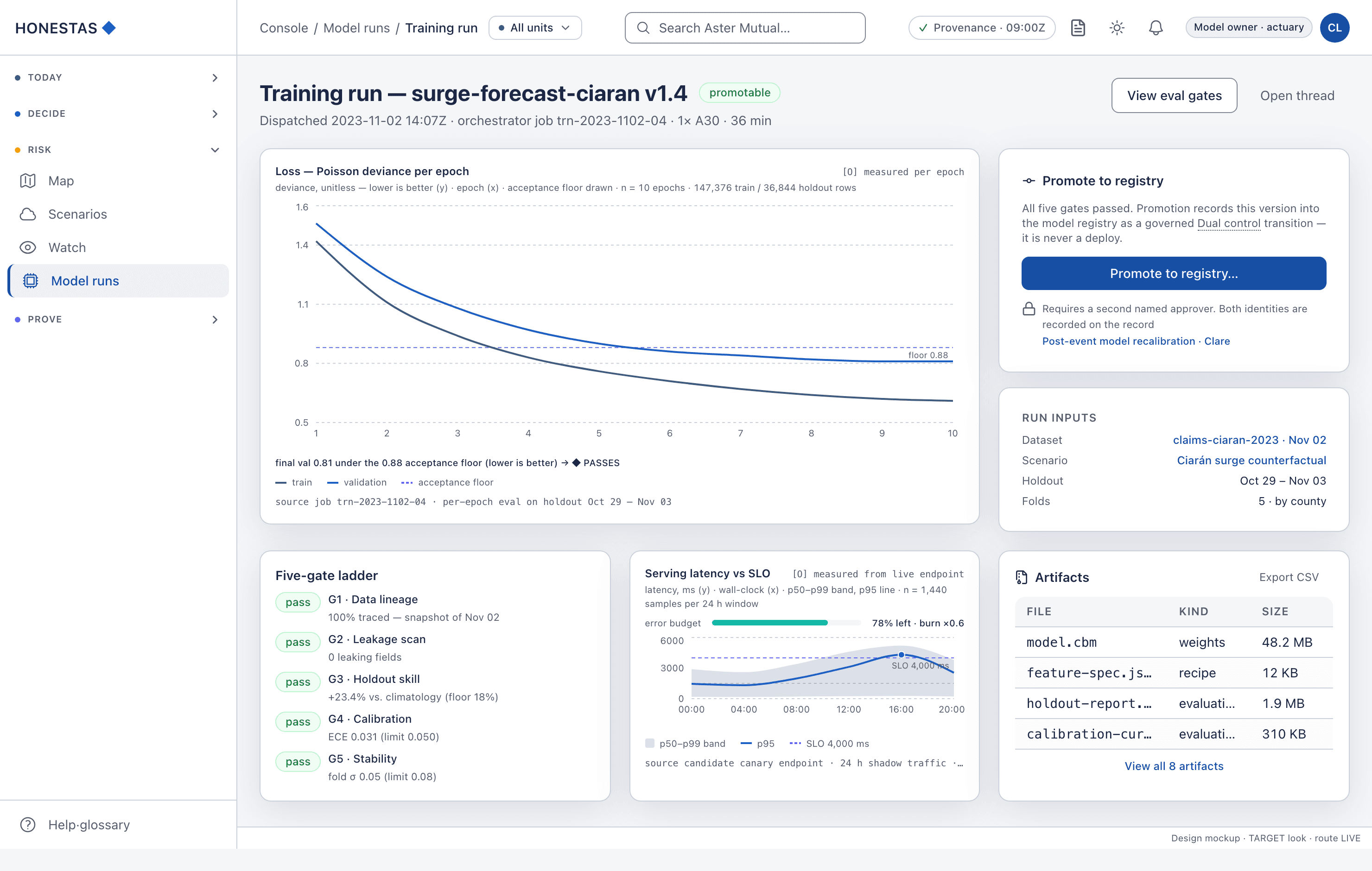Expand the TODAY sidebar section

pos(118,77)
